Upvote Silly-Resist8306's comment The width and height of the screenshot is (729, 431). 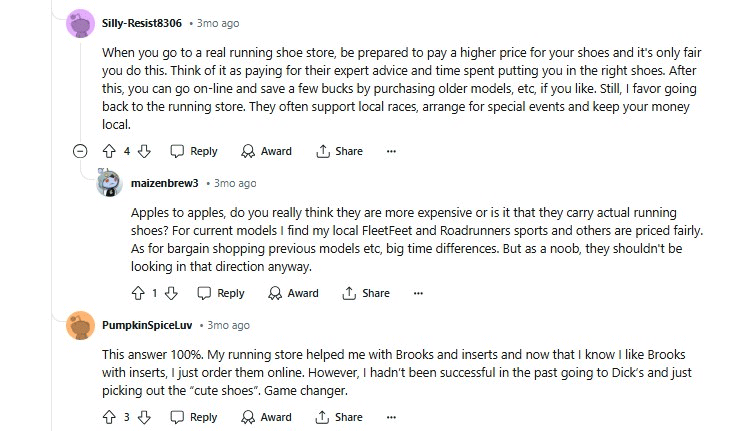point(109,151)
